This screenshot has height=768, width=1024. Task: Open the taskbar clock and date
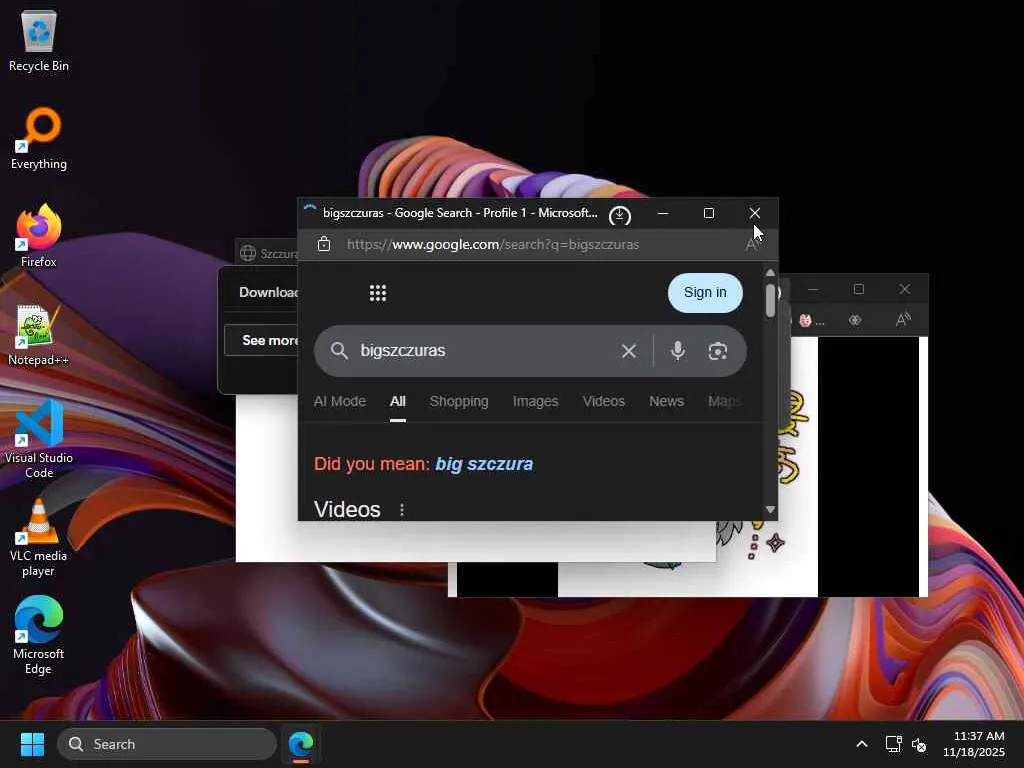tap(974, 744)
